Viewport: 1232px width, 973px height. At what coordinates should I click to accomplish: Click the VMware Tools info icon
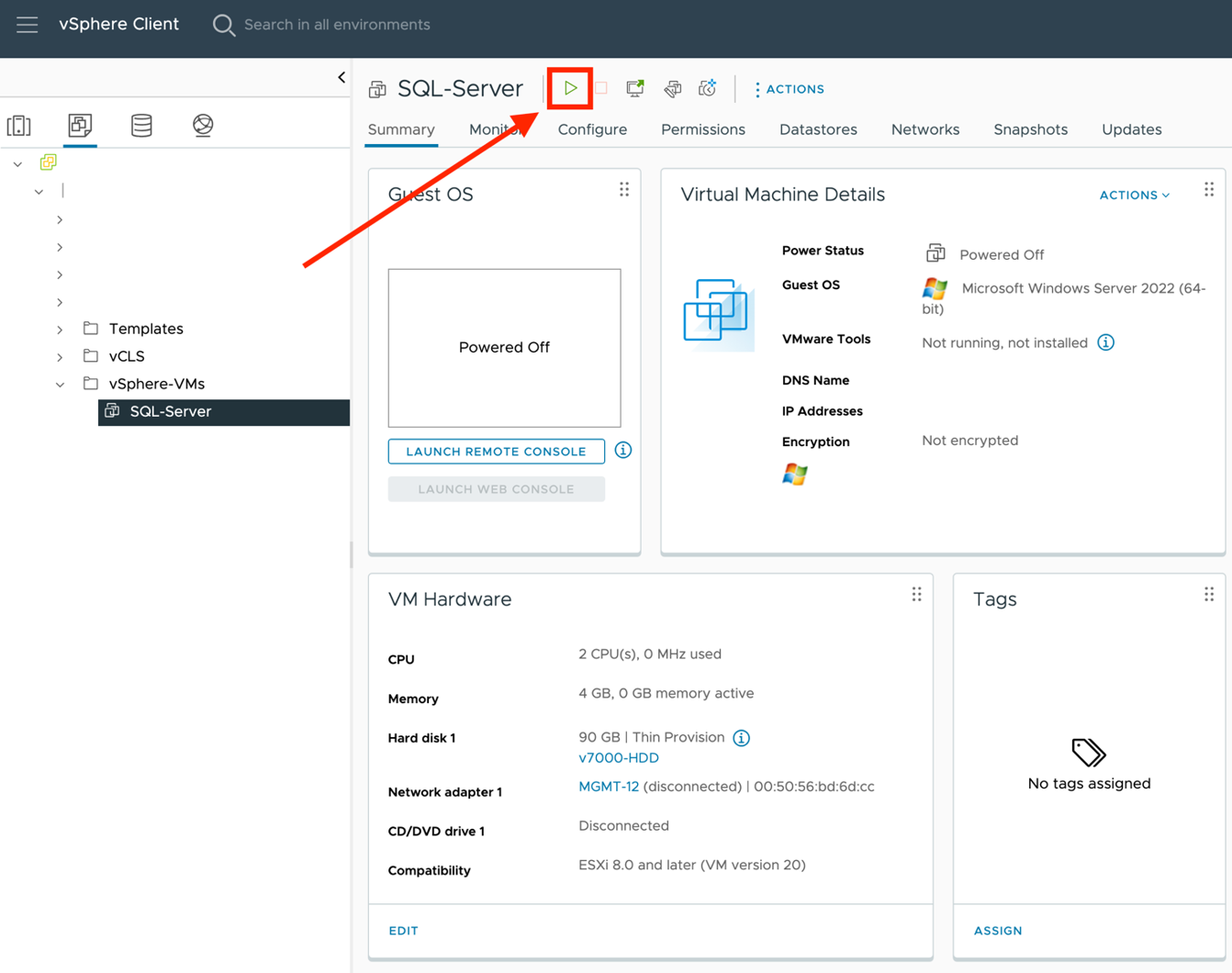[1105, 342]
